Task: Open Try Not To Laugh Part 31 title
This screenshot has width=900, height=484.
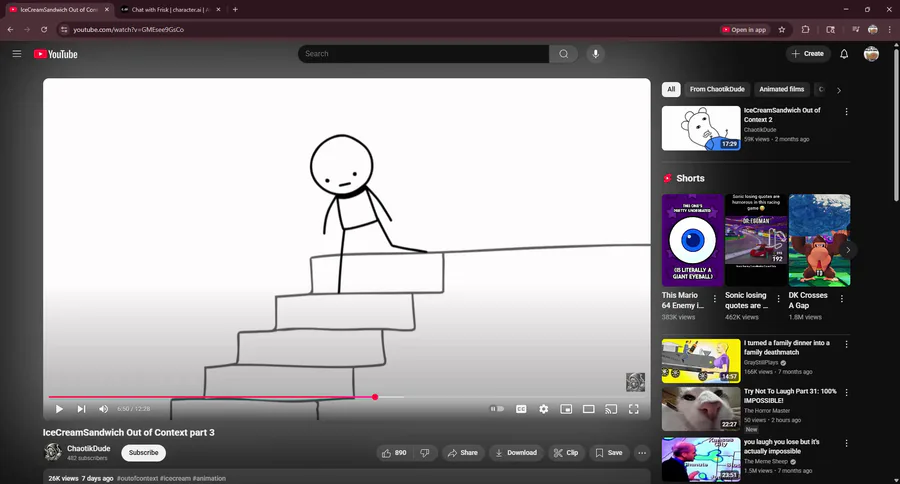Action: tap(790, 396)
